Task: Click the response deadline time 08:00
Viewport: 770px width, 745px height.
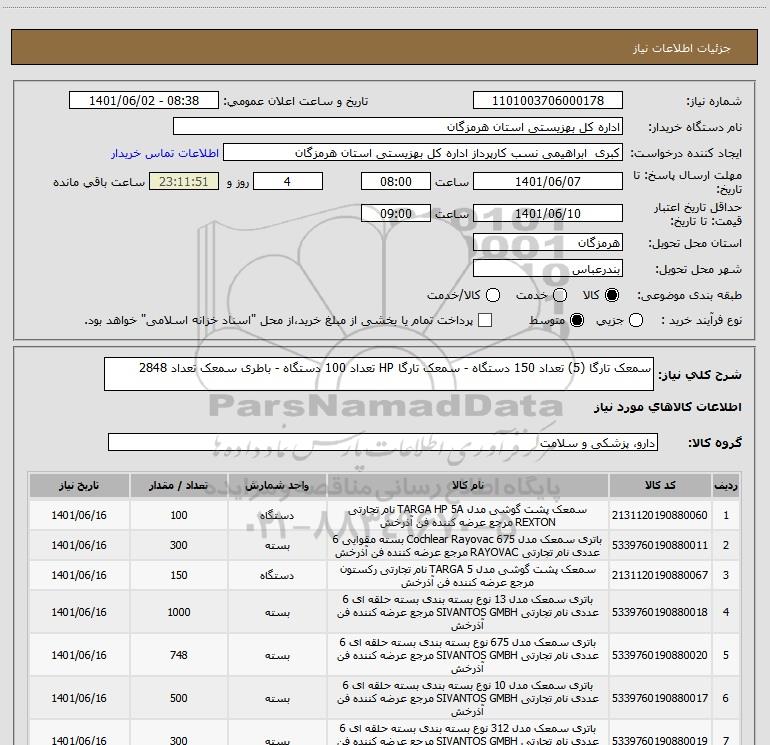Action: coord(396,181)
